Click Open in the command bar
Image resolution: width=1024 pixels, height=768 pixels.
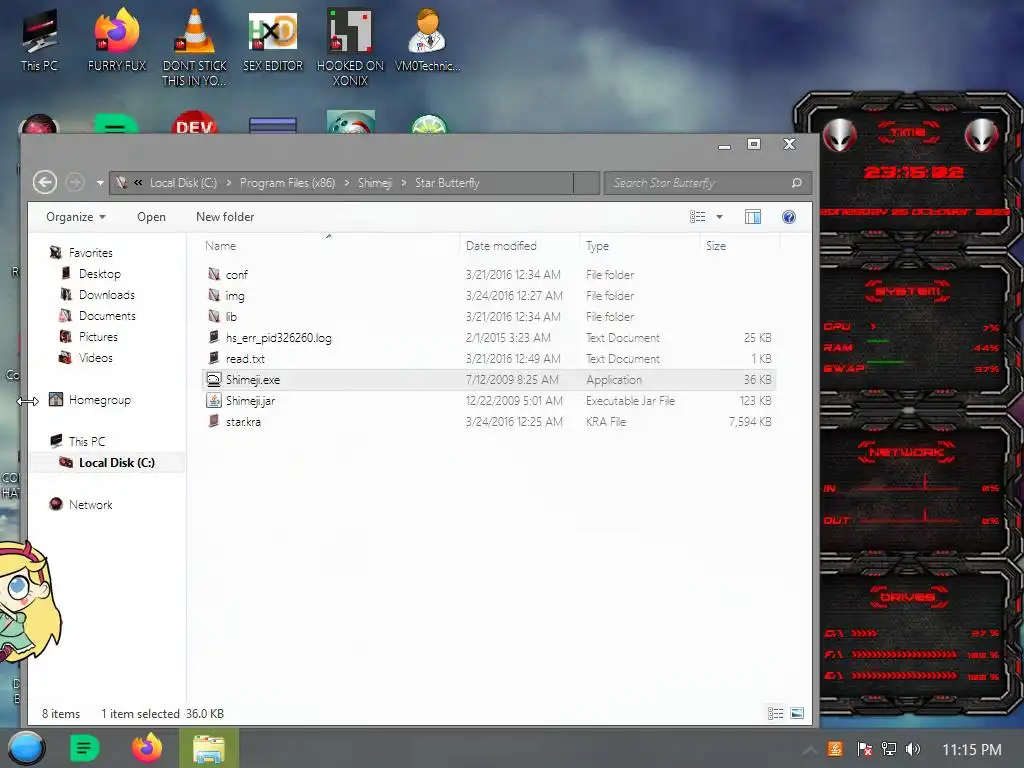coord(151,217)
